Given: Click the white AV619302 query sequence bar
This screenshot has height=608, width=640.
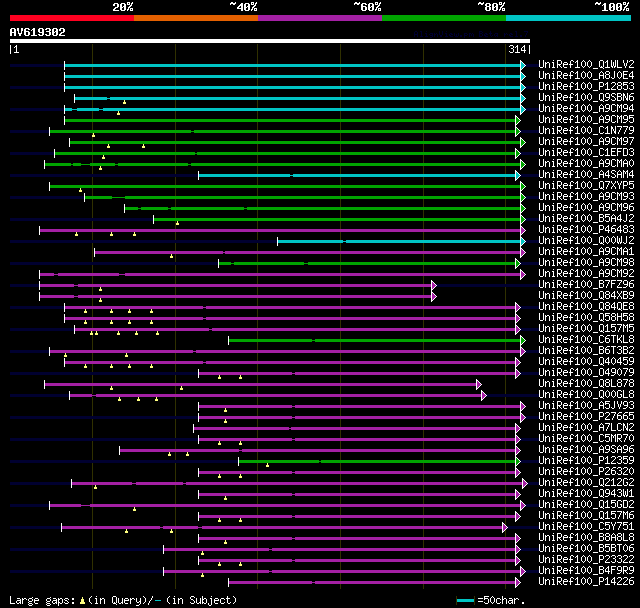Looking at the screenshot, I should [270, 41].
